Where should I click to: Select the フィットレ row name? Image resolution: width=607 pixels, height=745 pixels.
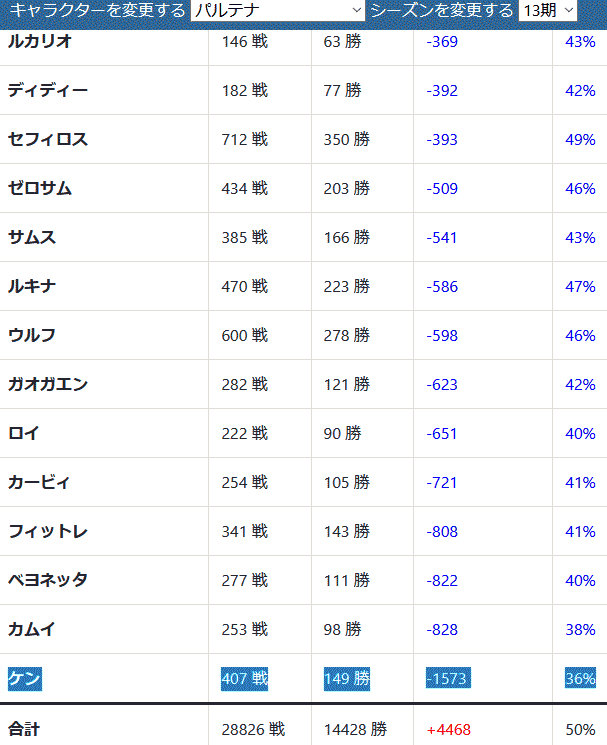[x=48, y=531]
